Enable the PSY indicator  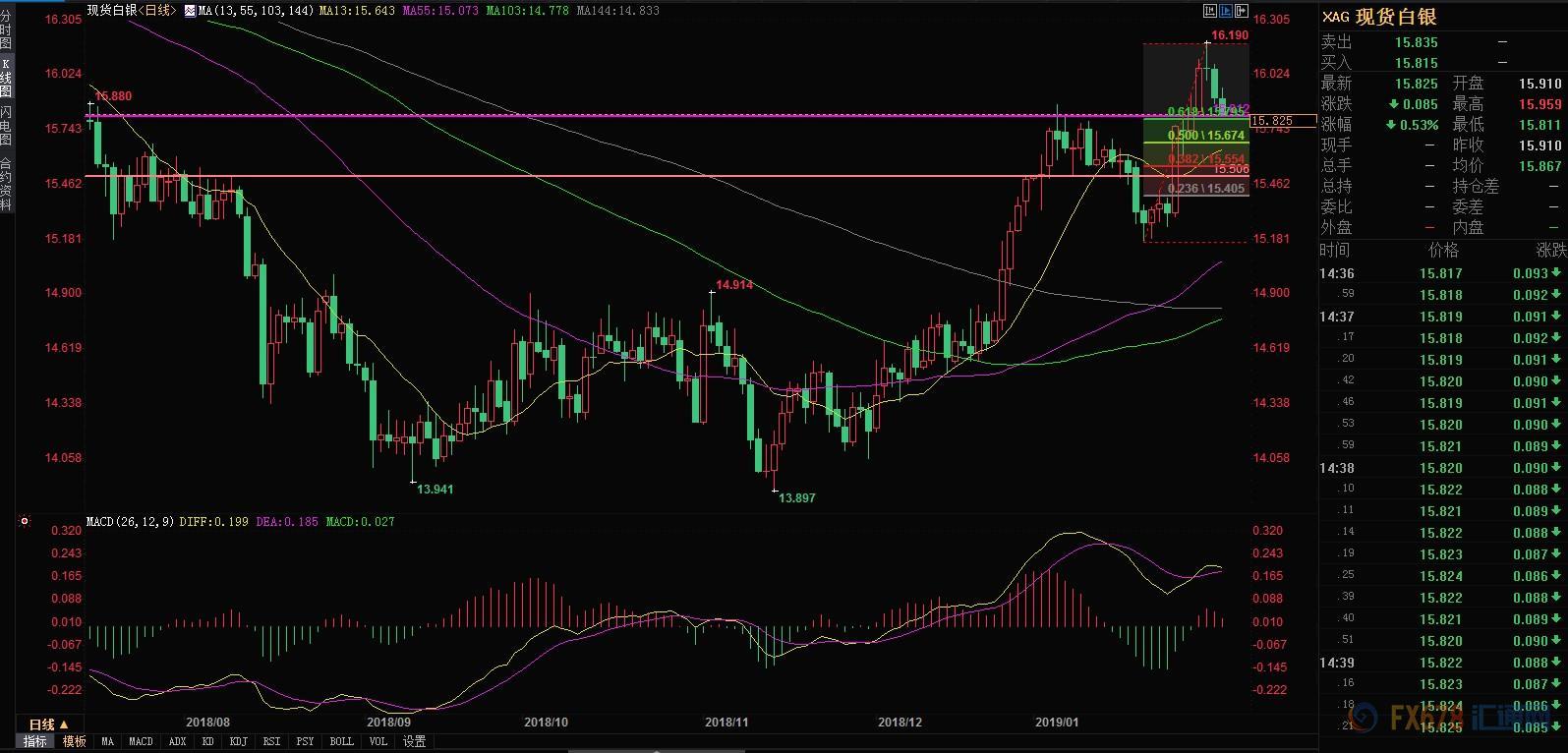pyautogui.click(x=305, y=741)
